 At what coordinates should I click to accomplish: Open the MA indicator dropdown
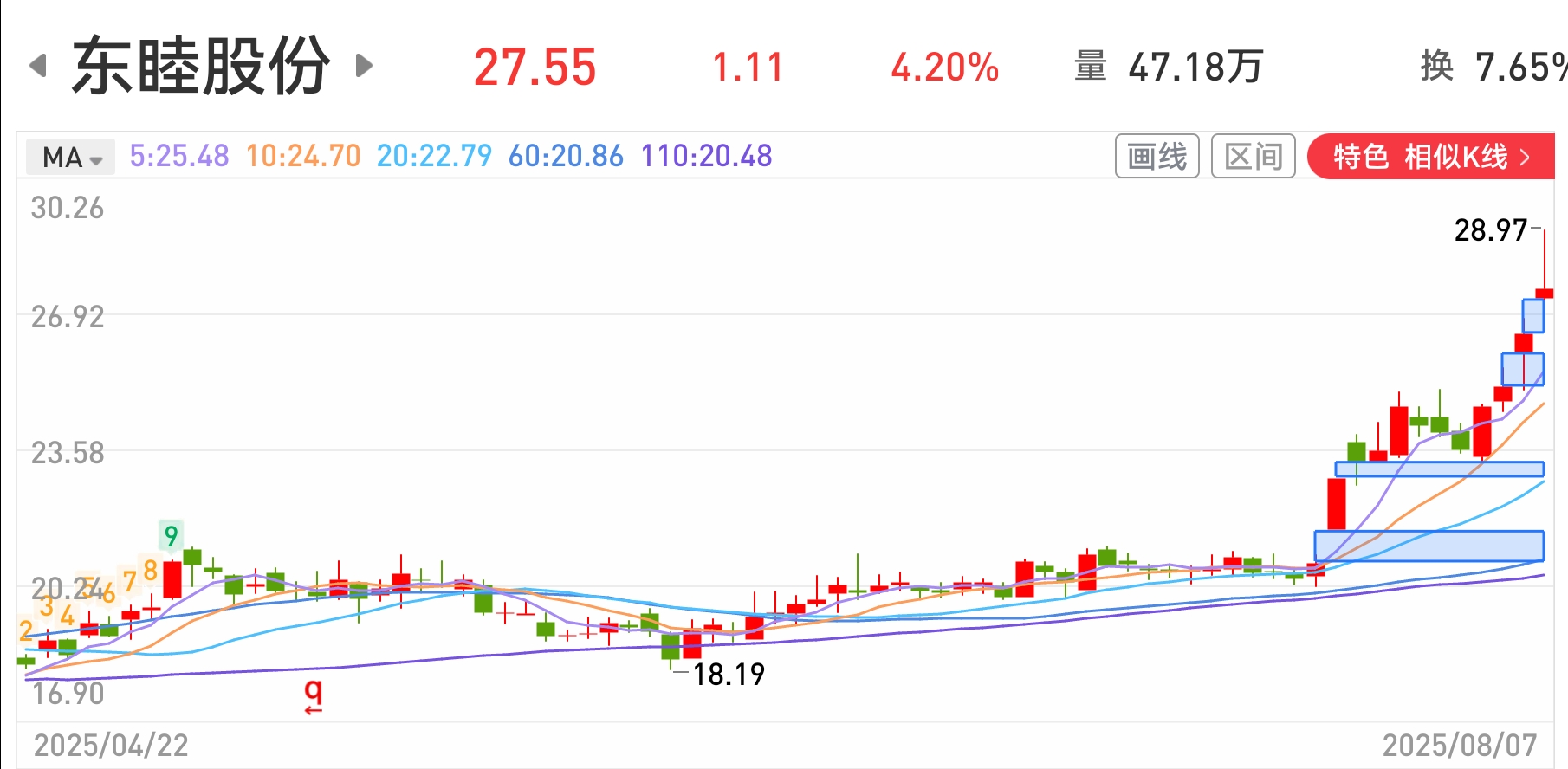[70, 157]
